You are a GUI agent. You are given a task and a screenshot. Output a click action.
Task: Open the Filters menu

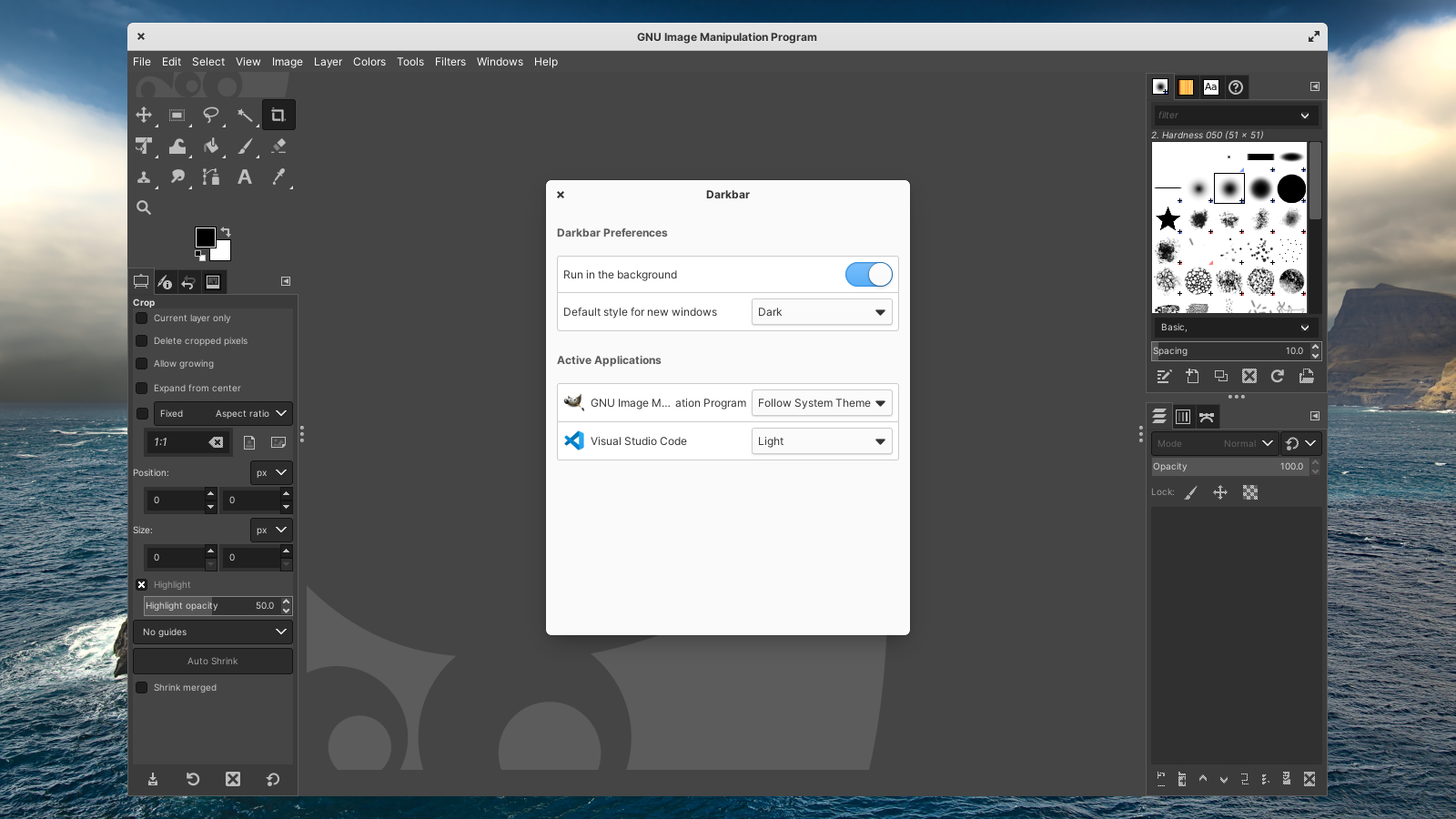tap(450, 61)
